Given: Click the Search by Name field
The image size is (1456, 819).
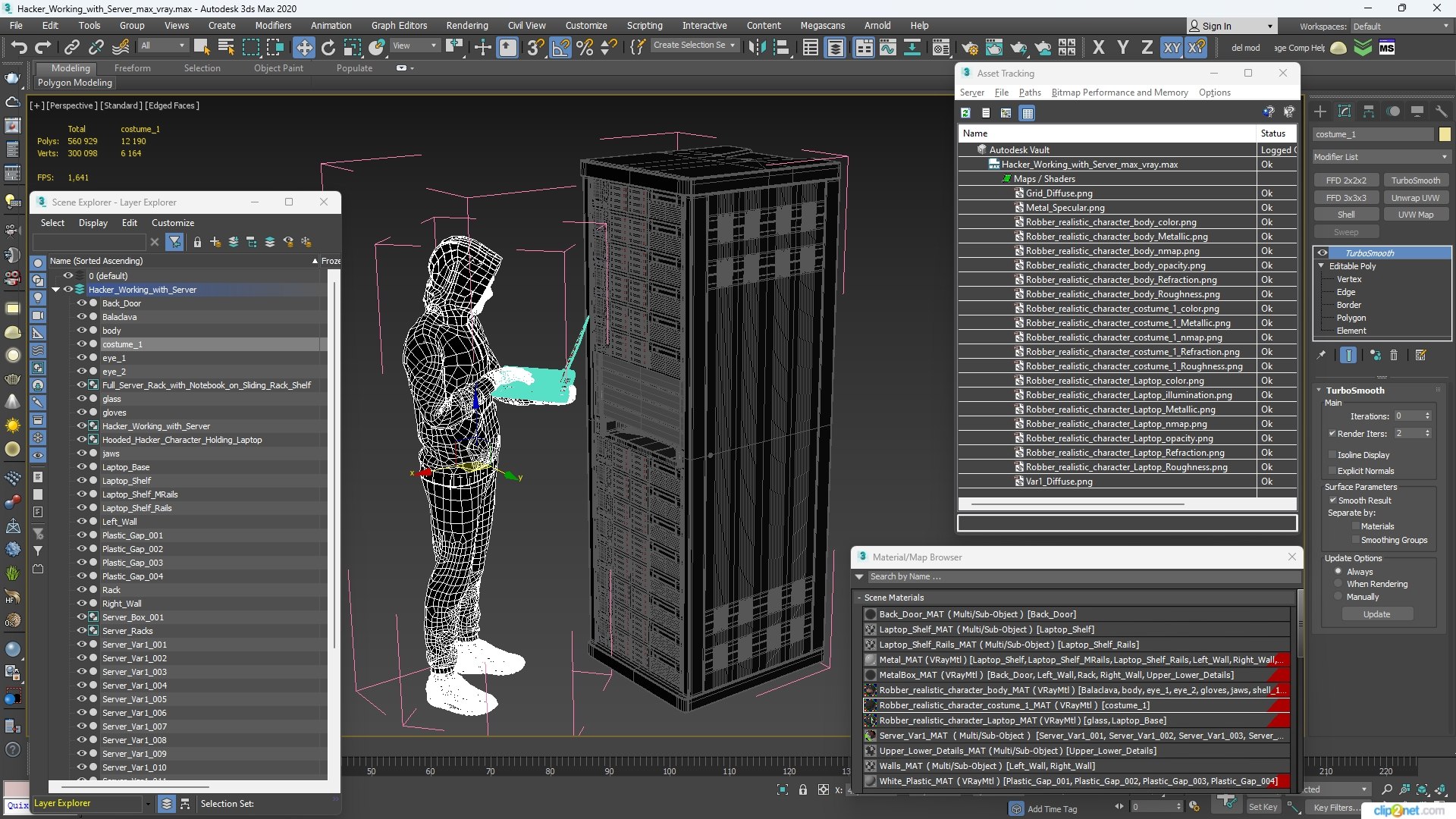Looking at the screenshot, I should click(1082, 576).
